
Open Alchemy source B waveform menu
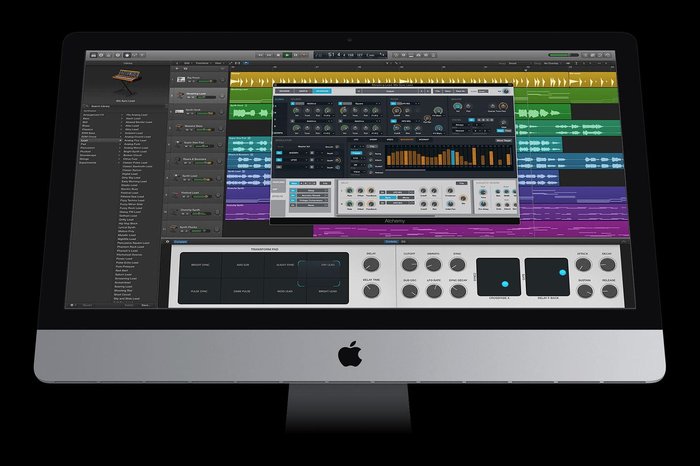tap(365, 104)
